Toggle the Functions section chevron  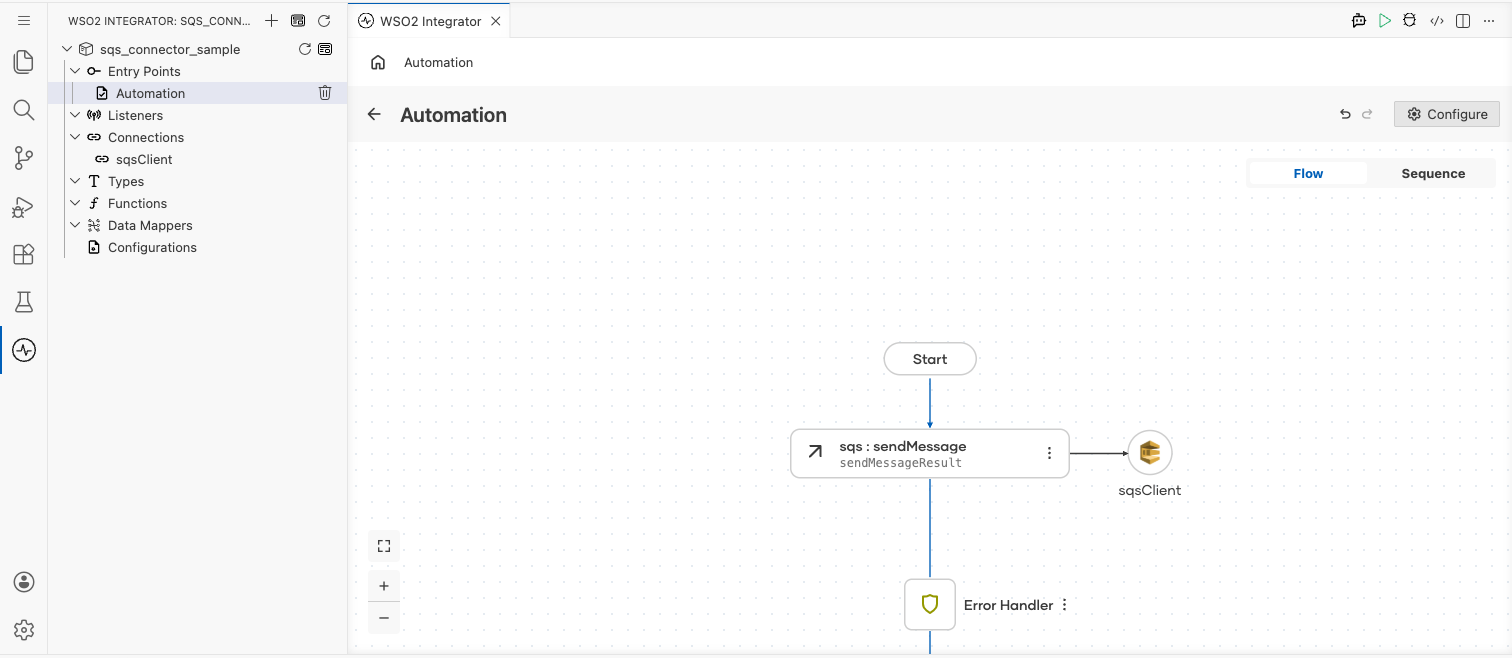tap(75, 203)
